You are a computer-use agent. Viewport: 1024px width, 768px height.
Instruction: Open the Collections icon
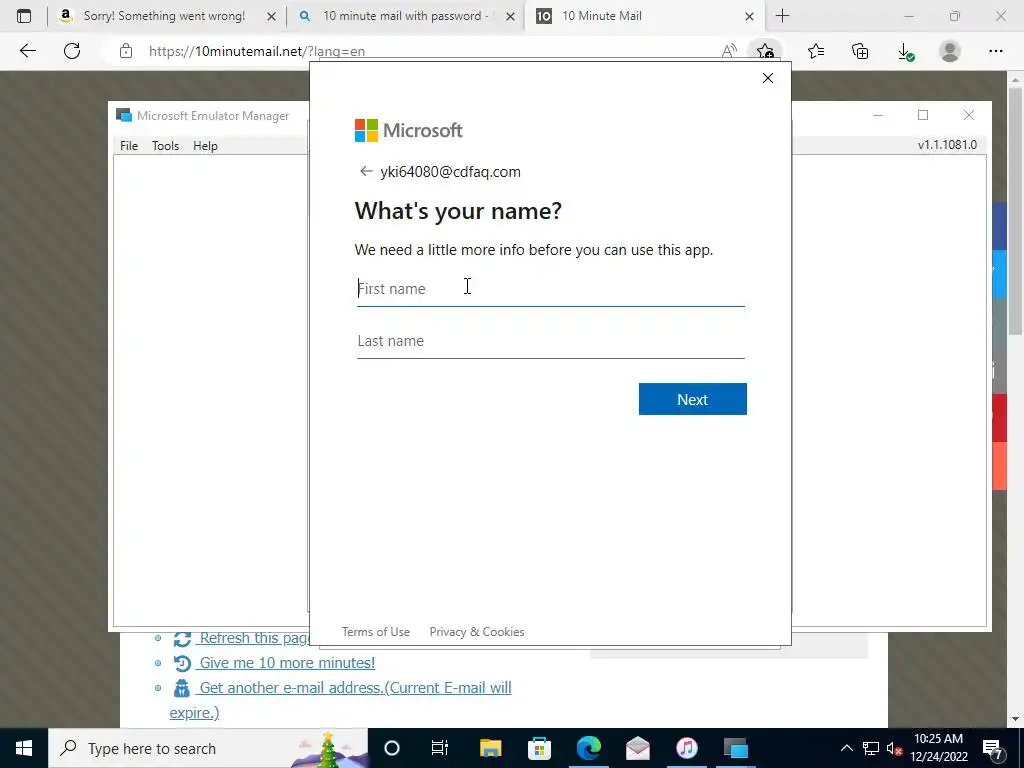pos(860,51)
